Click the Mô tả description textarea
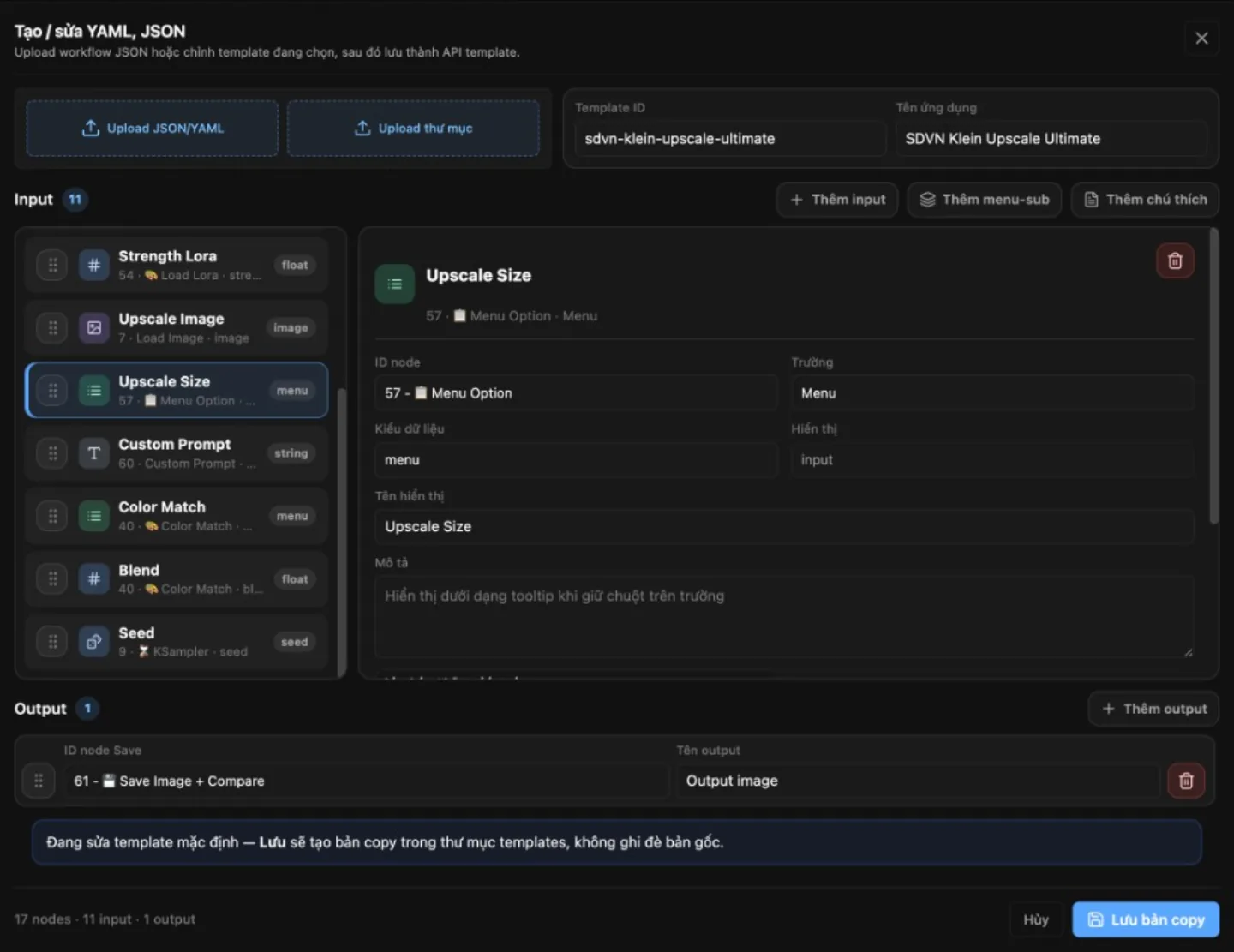Screen dimensions: 1234x952 [784, 617]
